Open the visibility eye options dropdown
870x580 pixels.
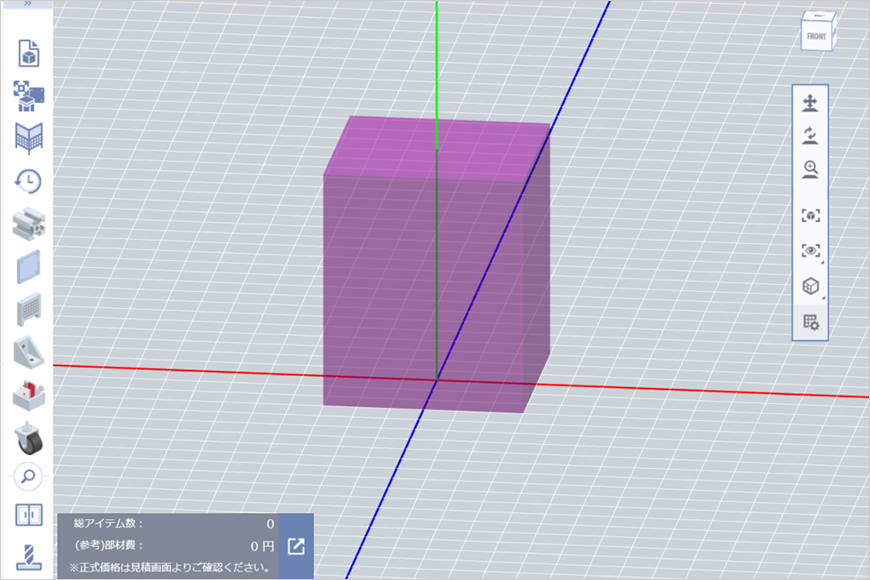(x=811, y=251)
